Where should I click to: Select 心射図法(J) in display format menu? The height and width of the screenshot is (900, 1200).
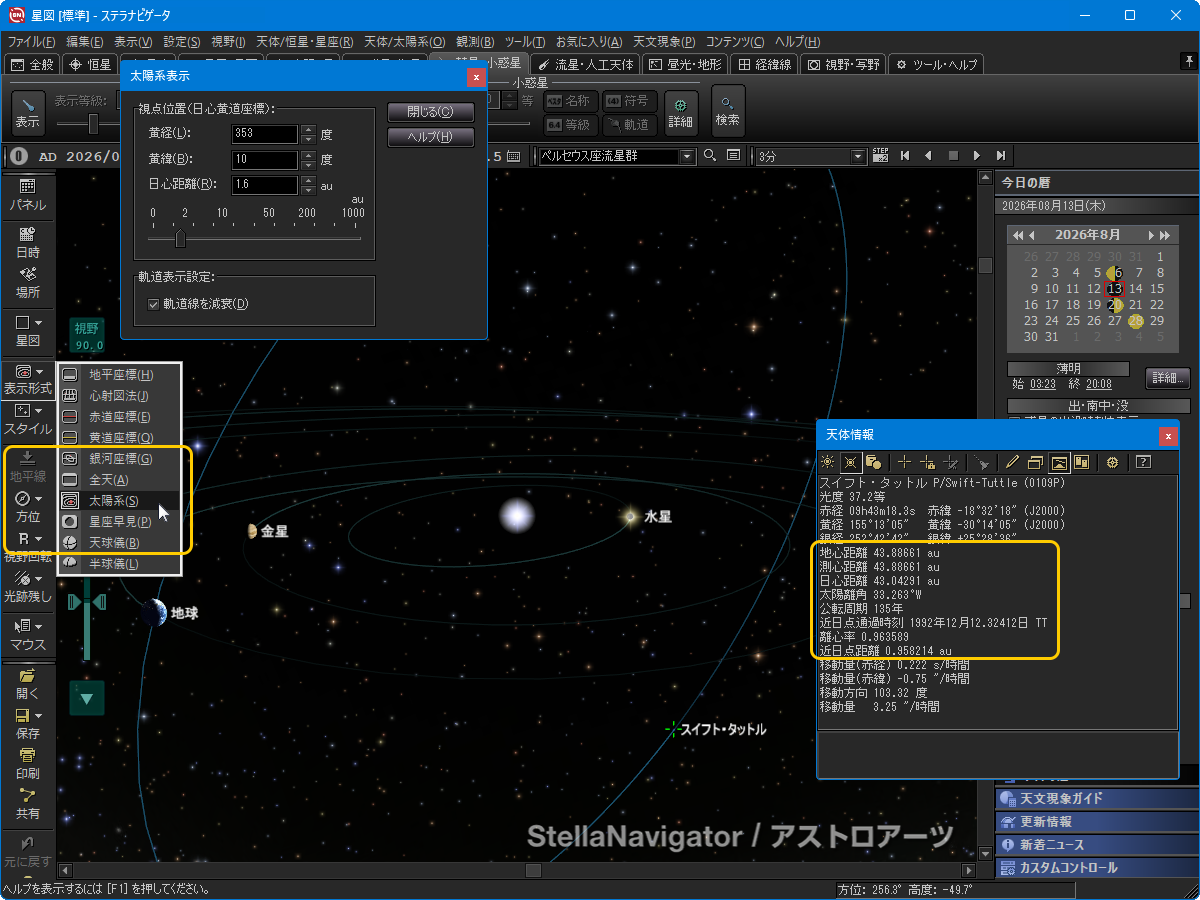tap(120, 396)
